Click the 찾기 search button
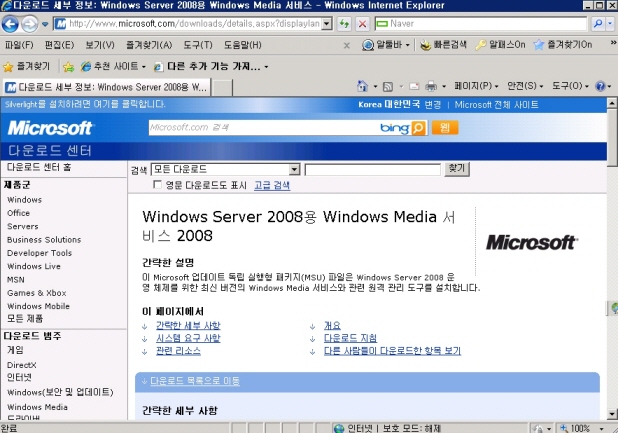This screenshot has height=433, width=618. point(457,169)
